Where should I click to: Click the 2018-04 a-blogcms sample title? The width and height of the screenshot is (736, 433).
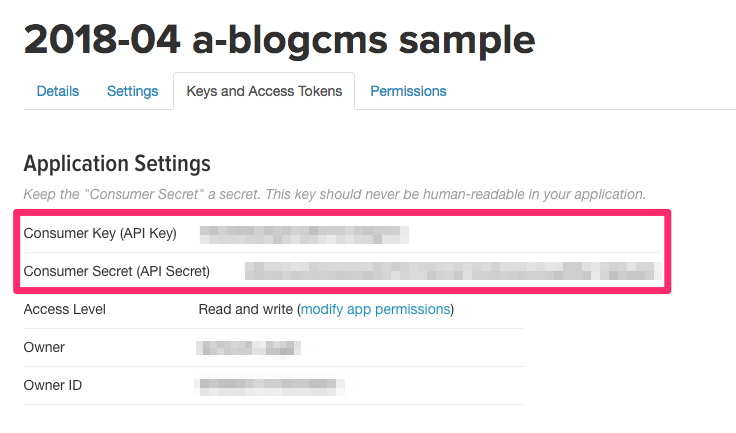tap(279, 39)
